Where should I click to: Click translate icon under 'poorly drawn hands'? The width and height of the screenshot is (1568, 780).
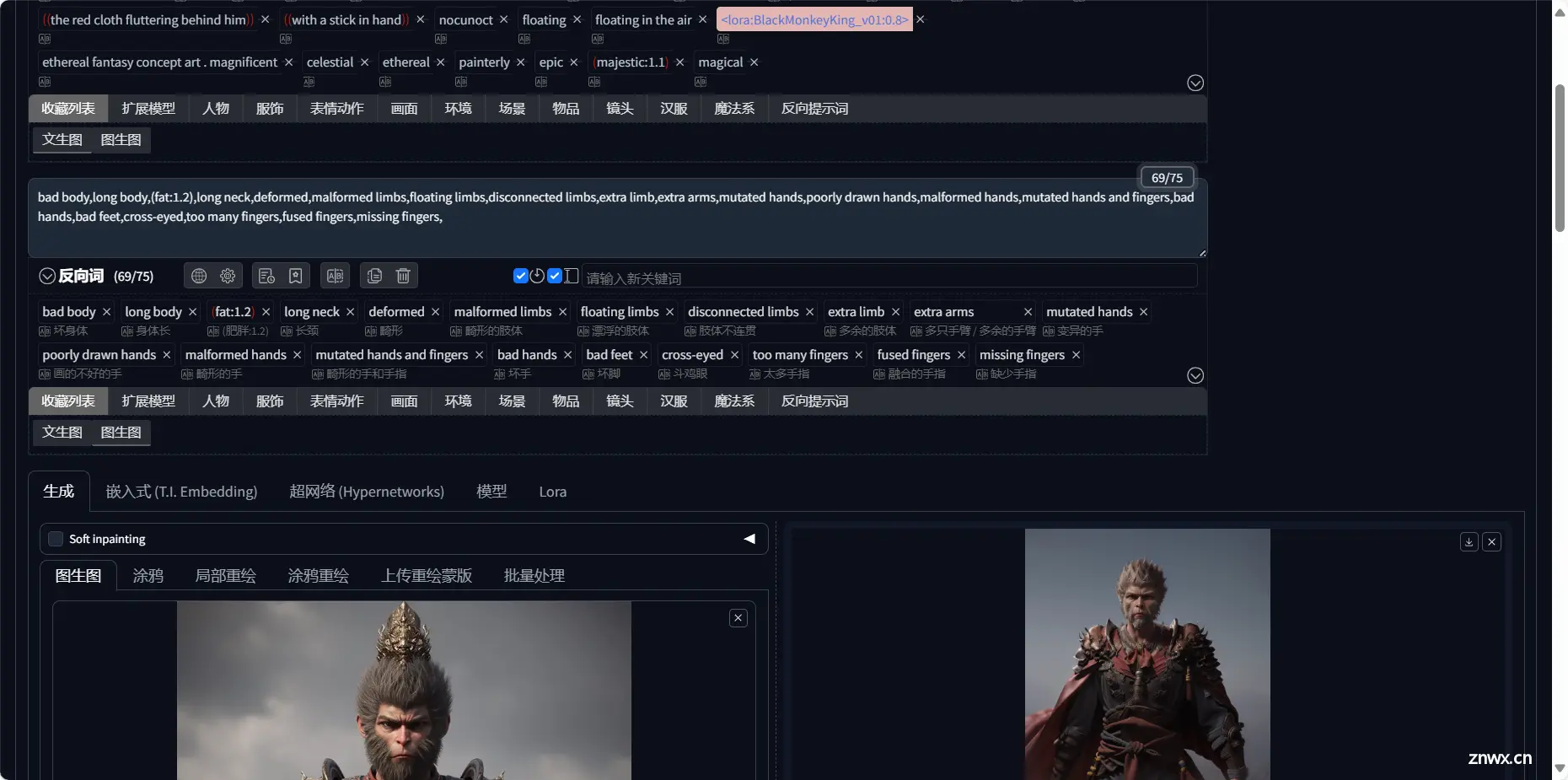pos(45,374)
